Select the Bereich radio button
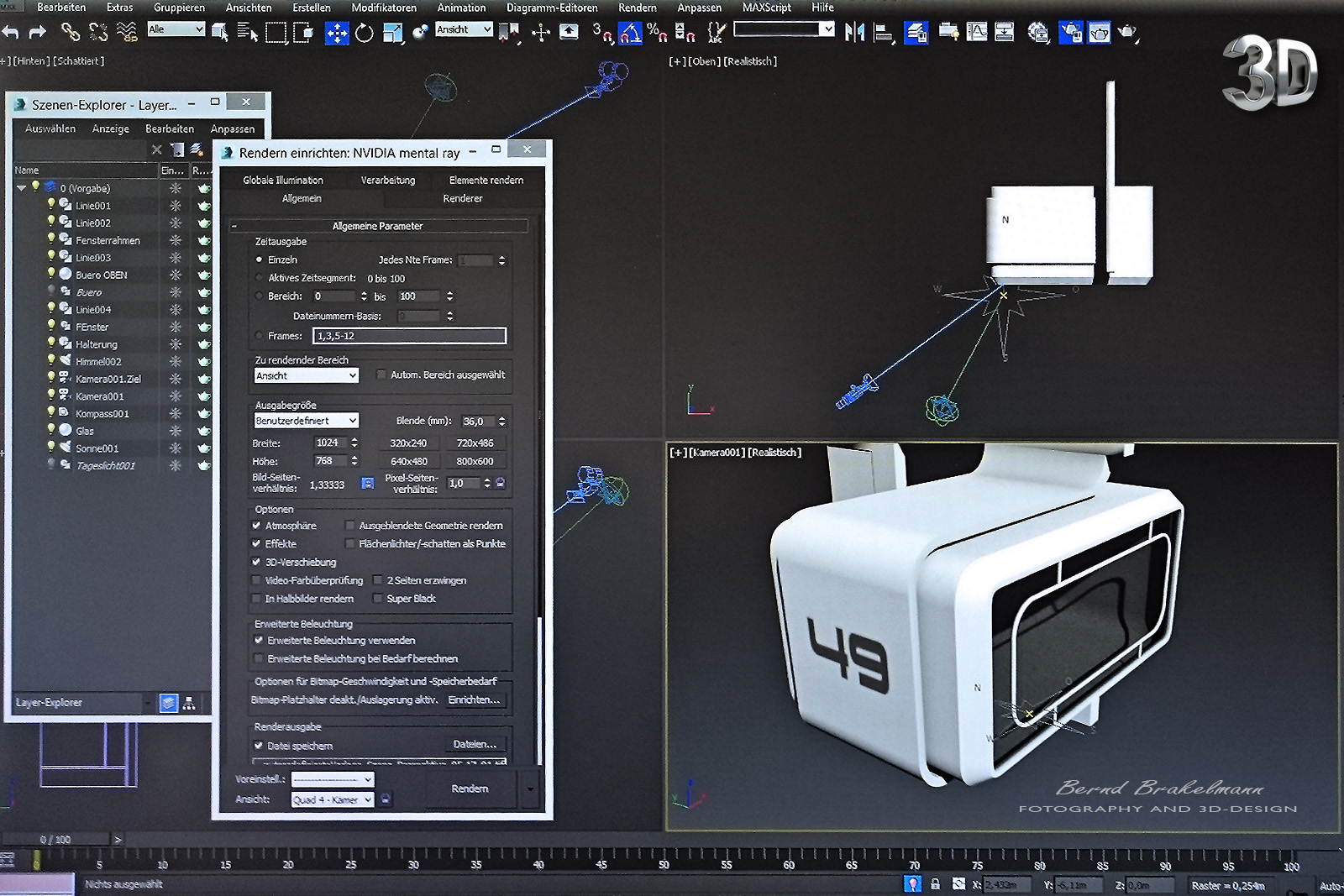The width and height of the screenshot is (1344, 896). point(259,296)
